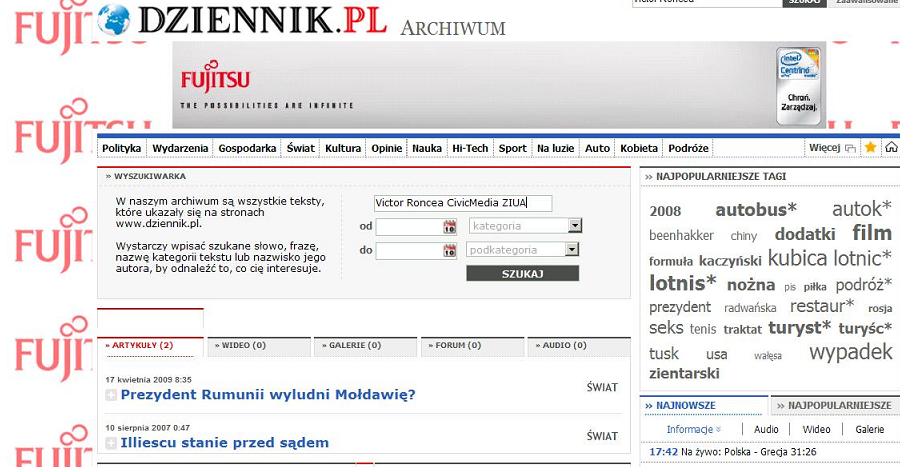
Task: Select the Wideo filter in news panel
Action: pos(816,430)
